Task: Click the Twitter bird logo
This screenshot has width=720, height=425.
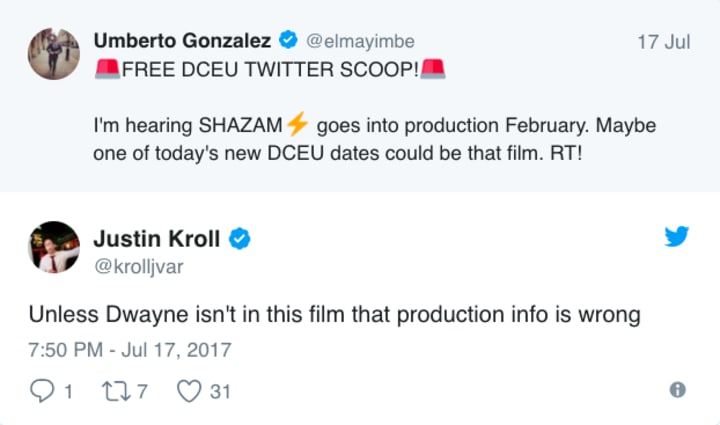Action: click(677, 237)
